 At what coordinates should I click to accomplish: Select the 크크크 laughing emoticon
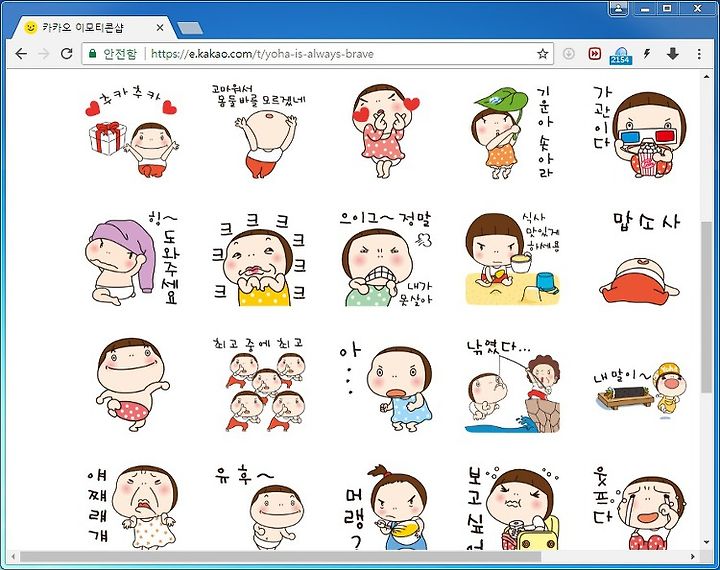coord(259,260)
